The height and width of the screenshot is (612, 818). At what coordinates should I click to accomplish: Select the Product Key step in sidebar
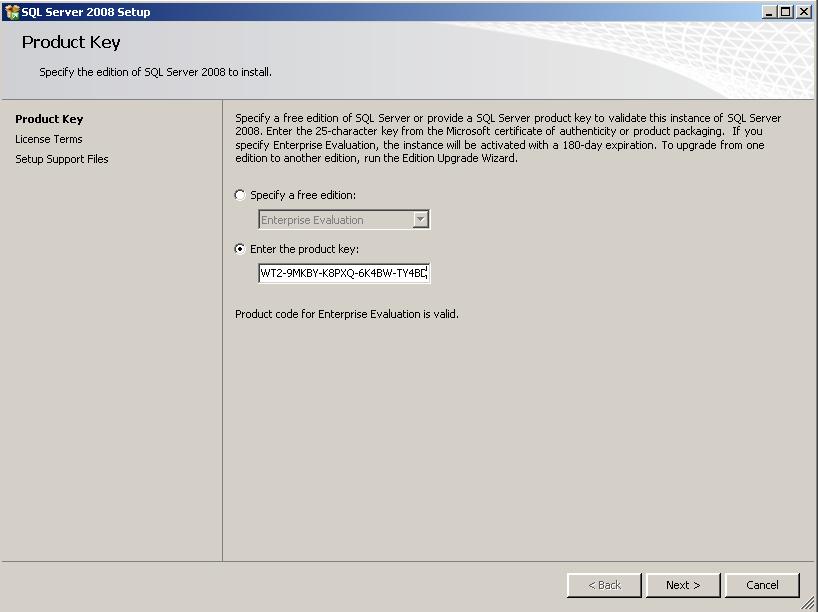[49, 119]
